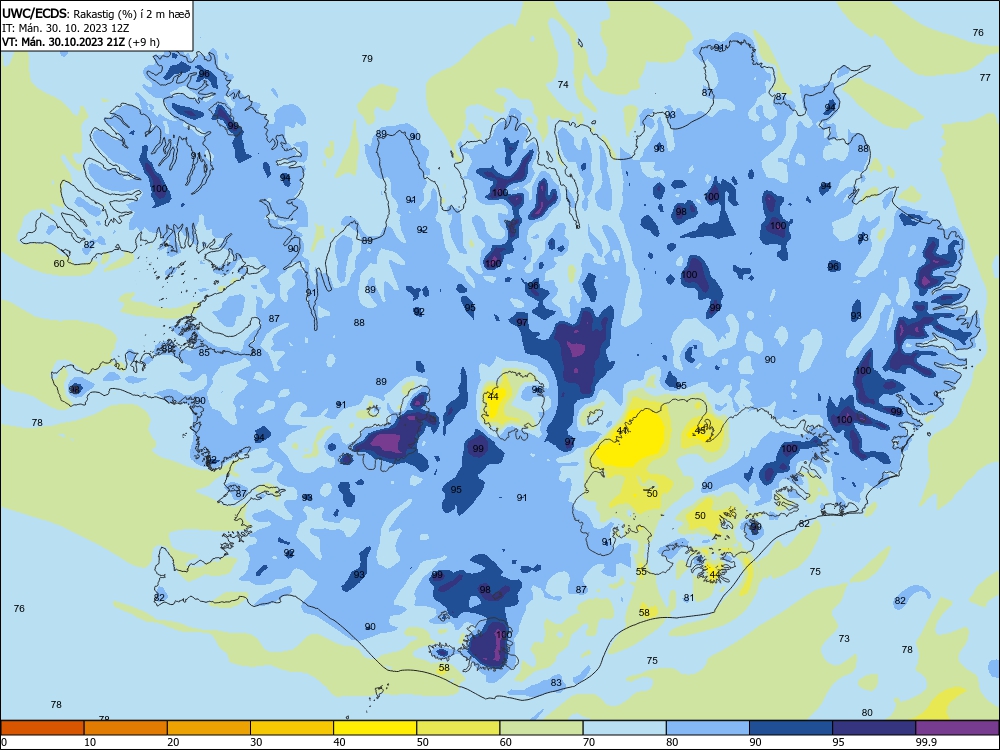Click the orange 10–20 legend swatch
This screenshot has height=750, width=1000.
point(126,728)
